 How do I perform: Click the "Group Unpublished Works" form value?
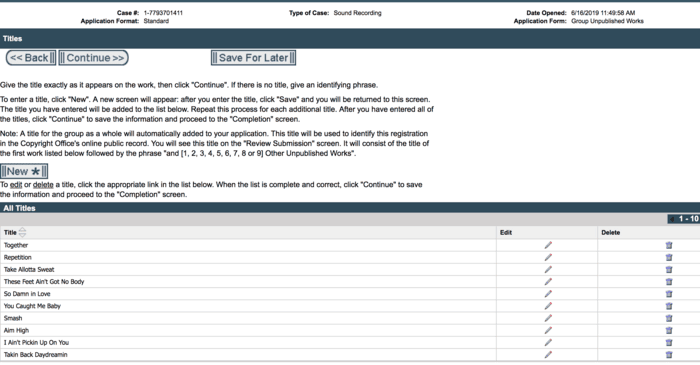click(x=607, y=21)
